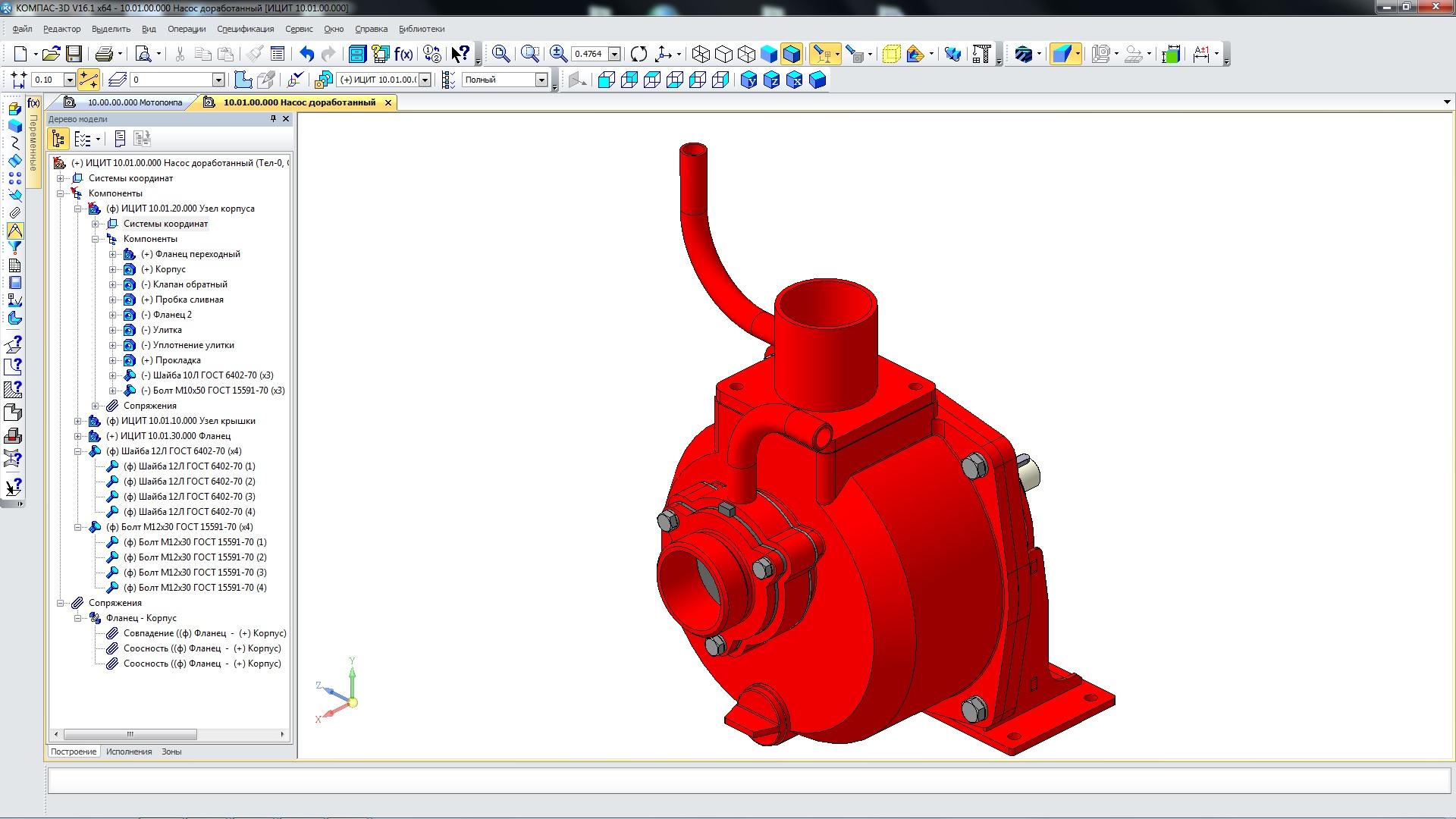The height and width of the screenshot is (819, 1456).
Task: Click the step value 0.10 input field
Action: coord(47,80)
